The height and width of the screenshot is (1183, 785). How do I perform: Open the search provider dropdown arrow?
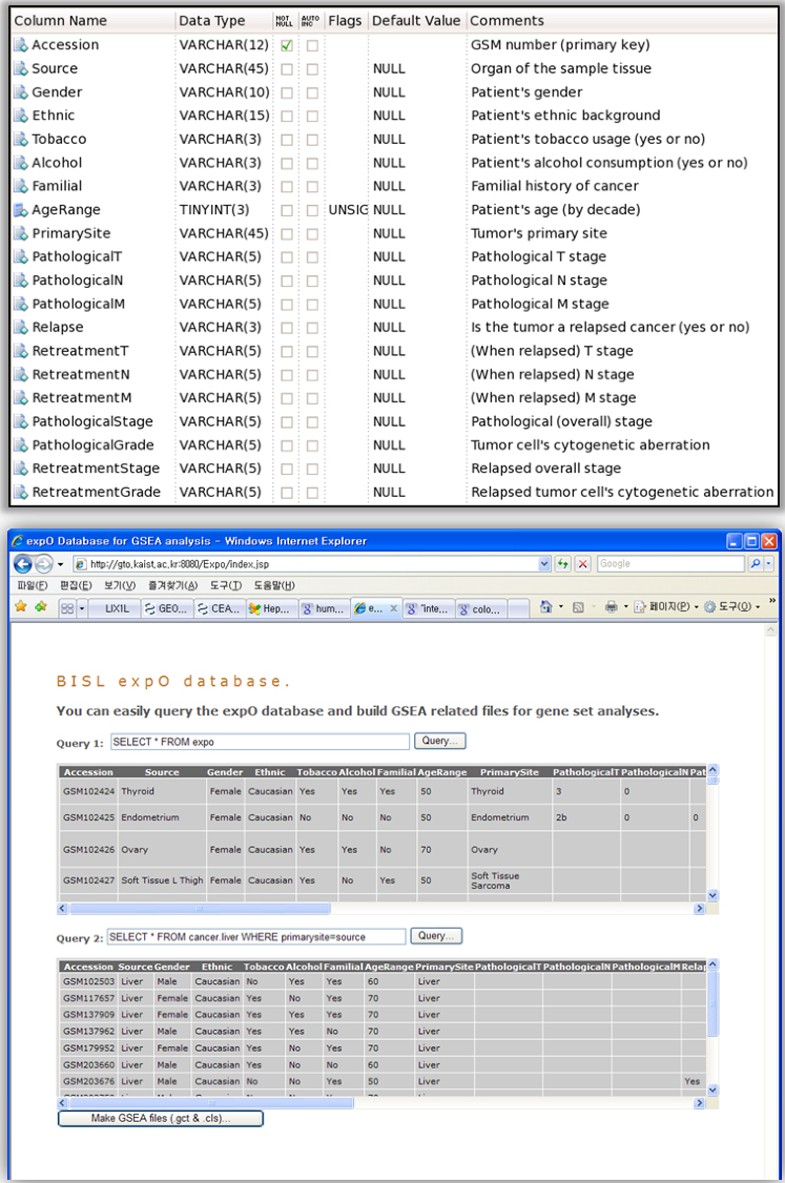coord(768,564)
